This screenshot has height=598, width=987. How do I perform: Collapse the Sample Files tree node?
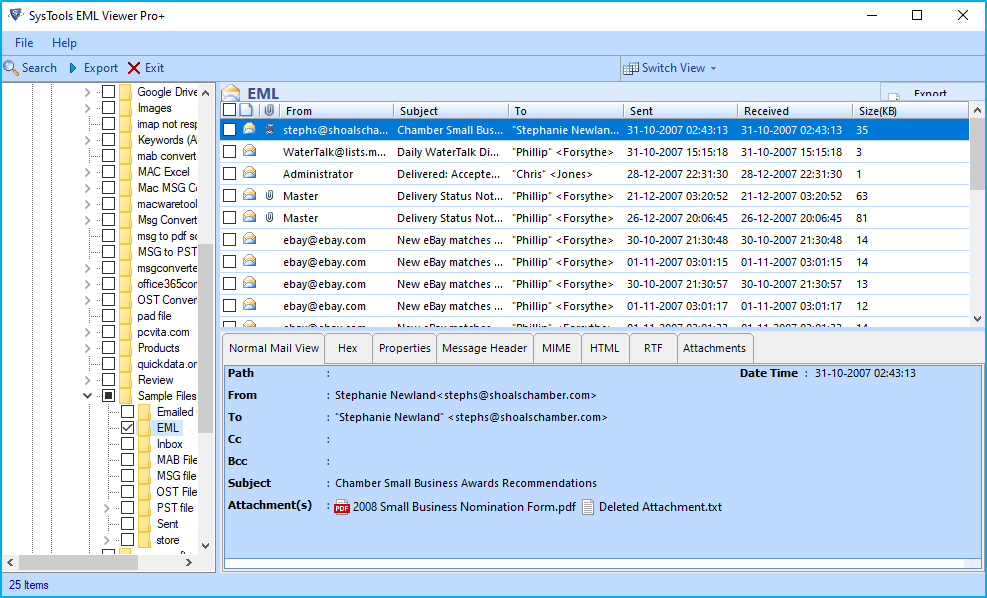(x=87, y=396)
